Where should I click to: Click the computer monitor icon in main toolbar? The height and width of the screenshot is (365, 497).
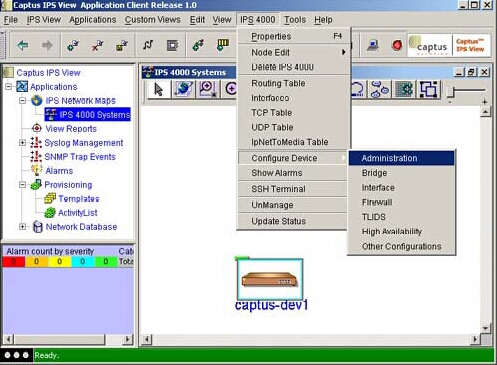(373, 45)
